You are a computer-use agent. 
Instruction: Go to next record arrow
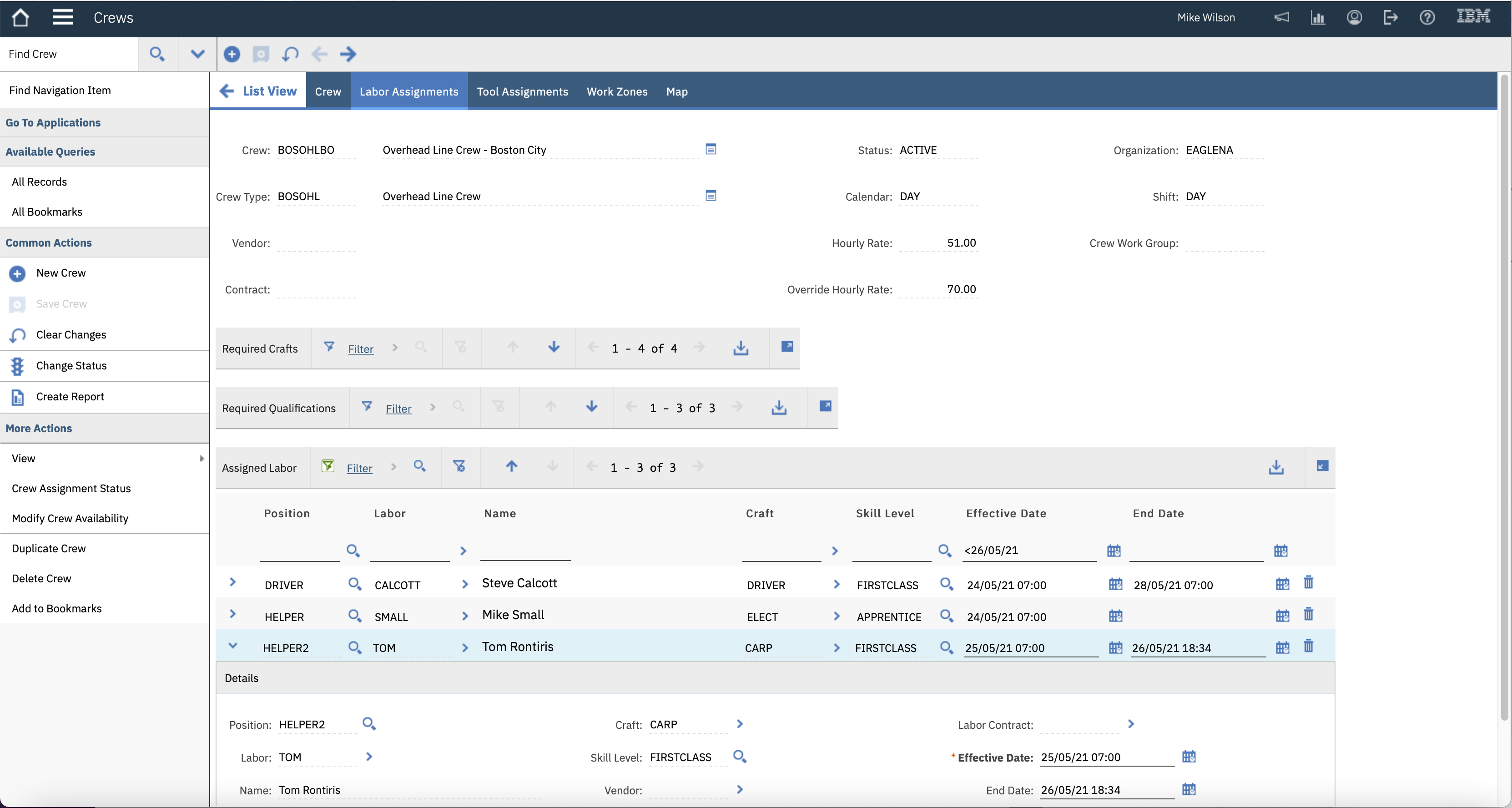click(348, 54)
